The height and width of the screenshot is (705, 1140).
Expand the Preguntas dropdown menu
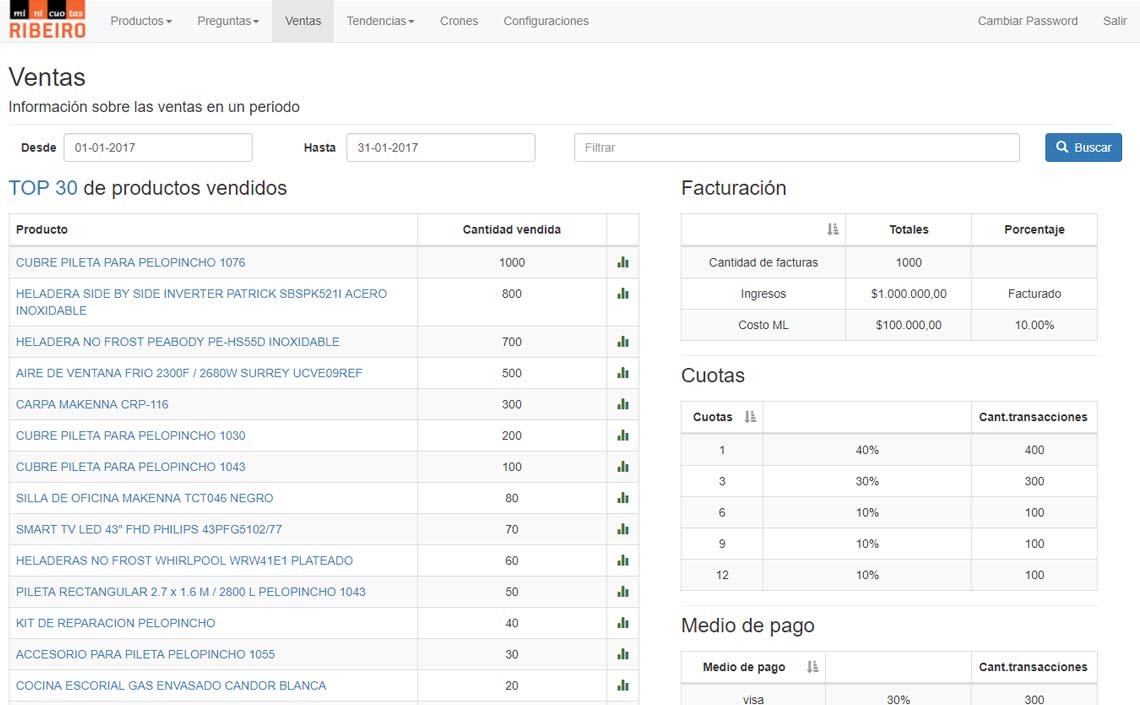coord(228,21)
